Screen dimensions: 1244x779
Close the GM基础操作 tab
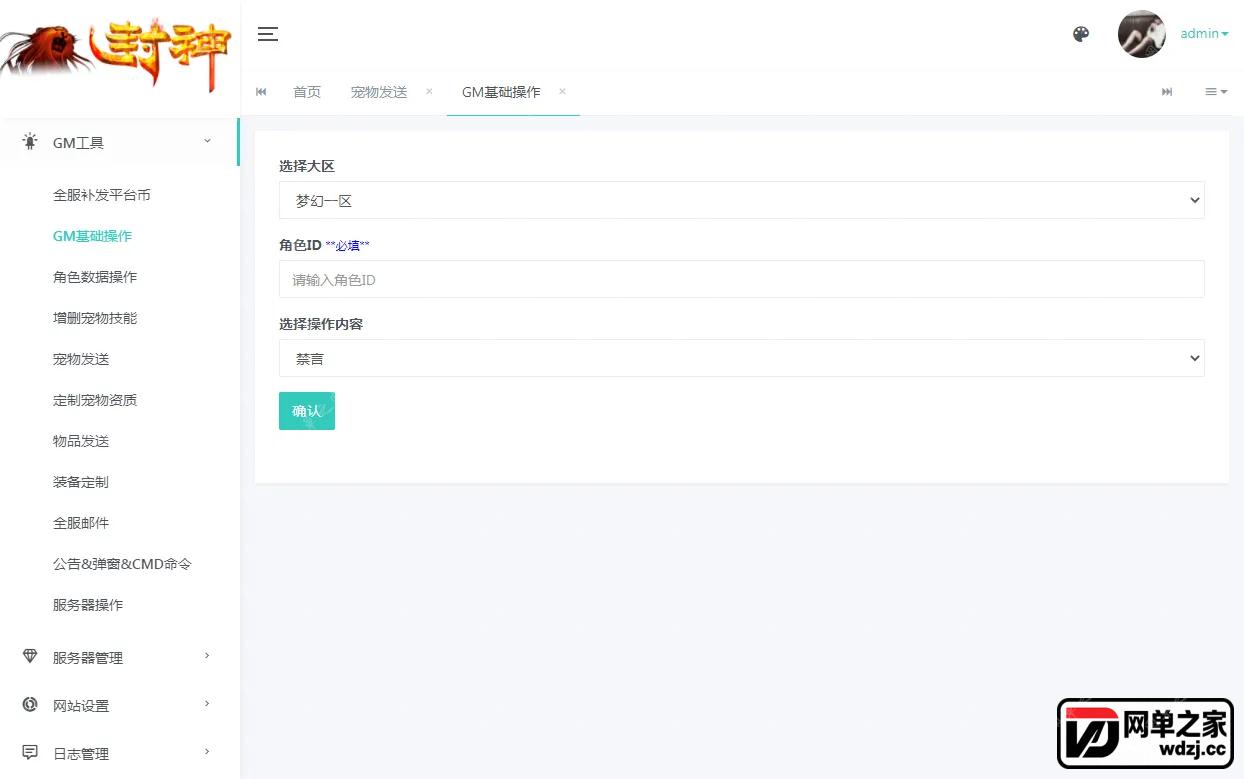click(562, 91)
